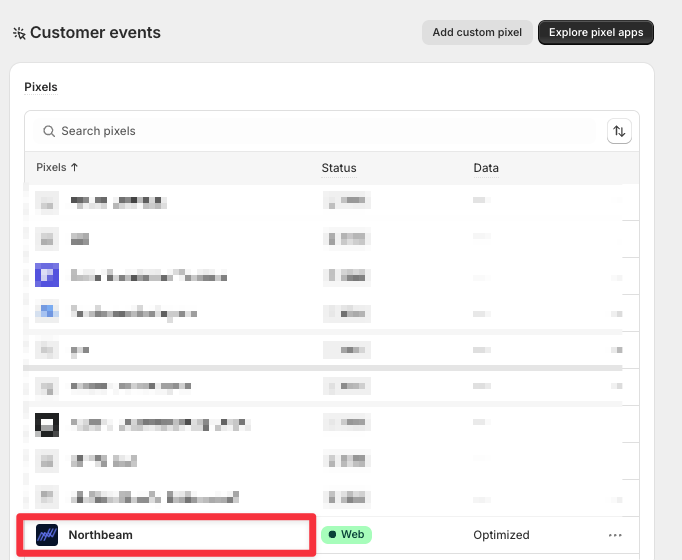Click the Data column header
The height and width of the screenshot is (560, 682).
coord(486,168)
